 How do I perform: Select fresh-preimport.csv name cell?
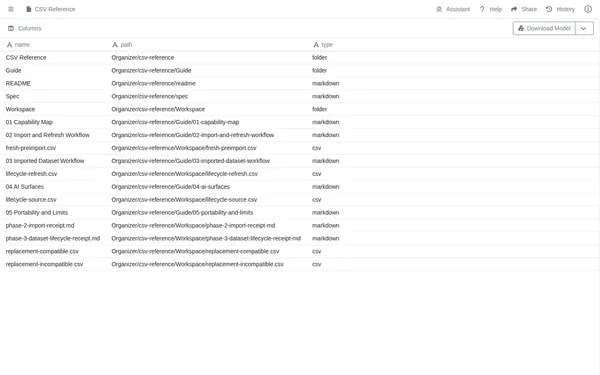point(31,148)
